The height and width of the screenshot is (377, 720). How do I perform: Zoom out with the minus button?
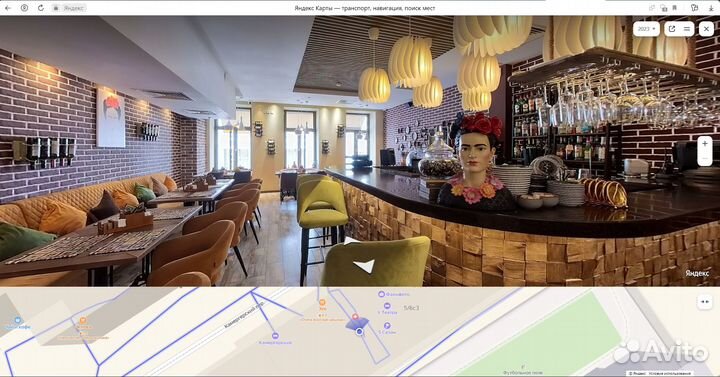[x=705, y=158]
